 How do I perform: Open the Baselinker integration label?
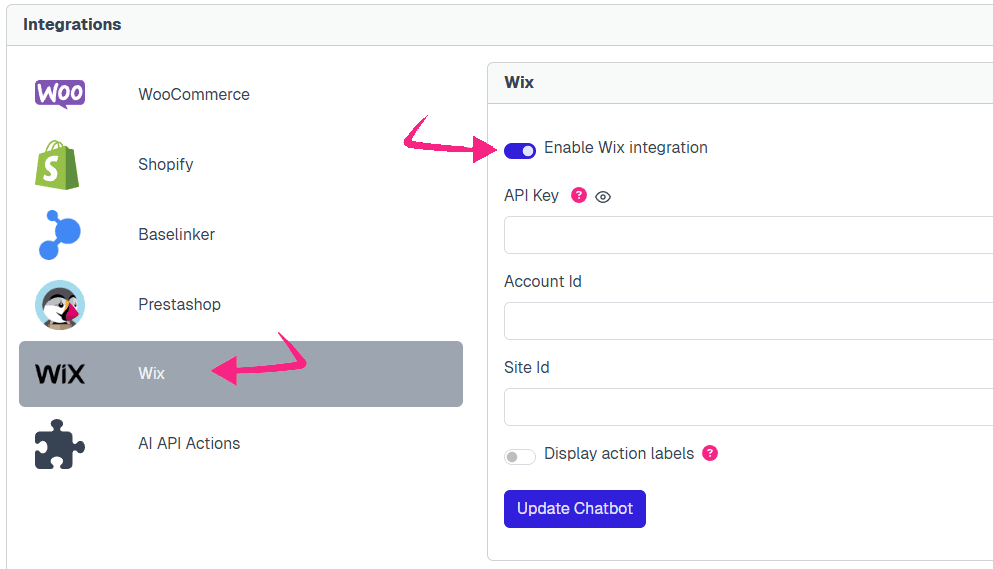click(177, 235)
